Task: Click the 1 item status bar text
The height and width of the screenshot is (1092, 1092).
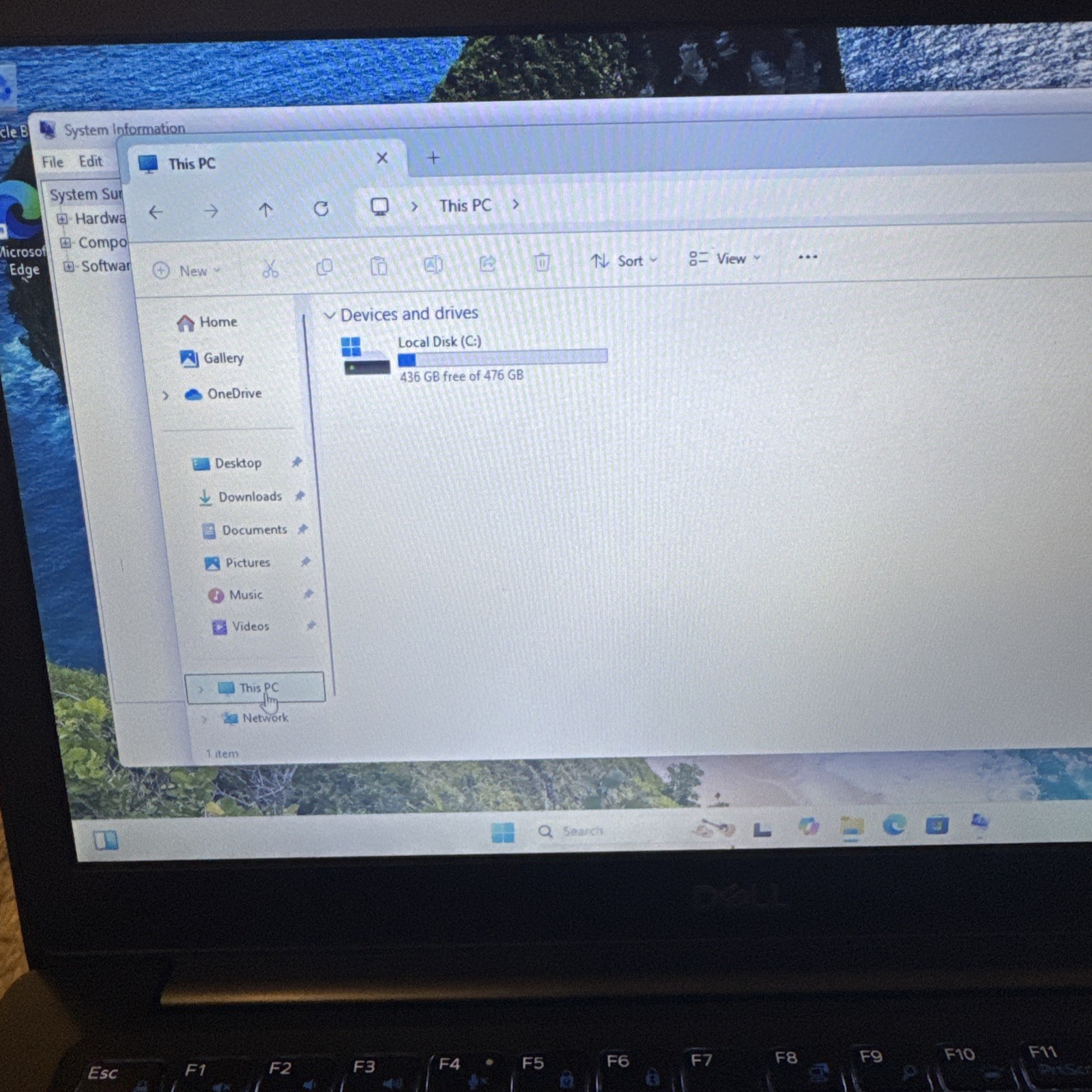Action: (222, 753)
